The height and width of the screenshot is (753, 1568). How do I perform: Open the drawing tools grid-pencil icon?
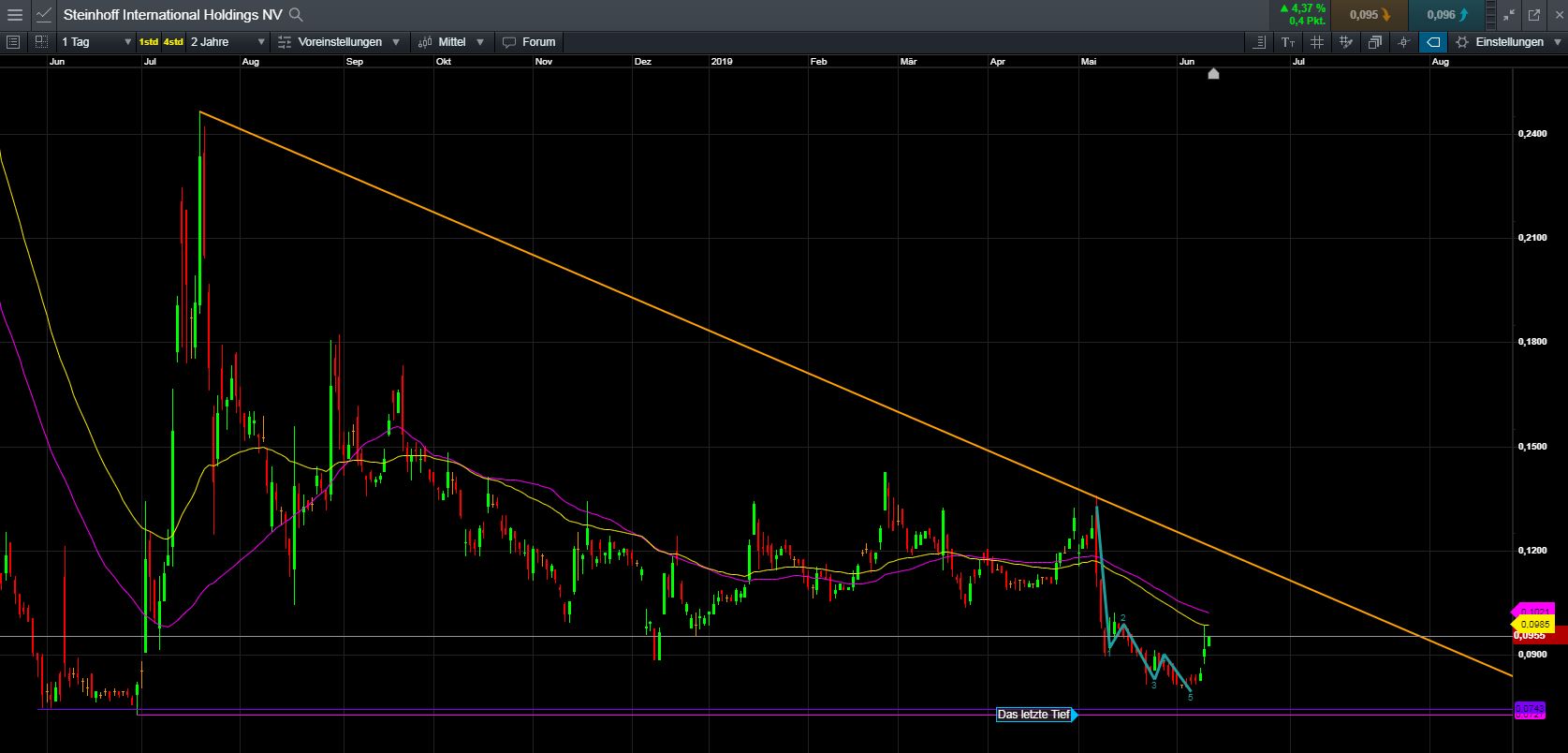point(1346,42)
